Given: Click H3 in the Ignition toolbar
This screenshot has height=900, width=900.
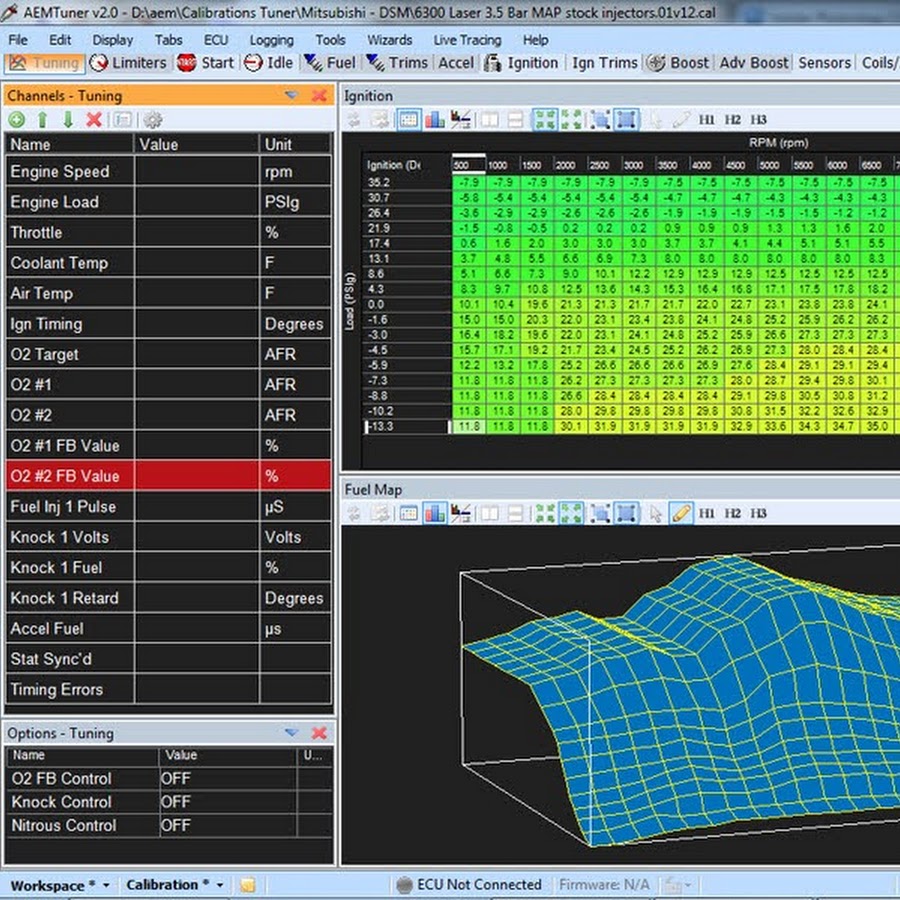Looking at the screenshot, I should coord(758,119).
